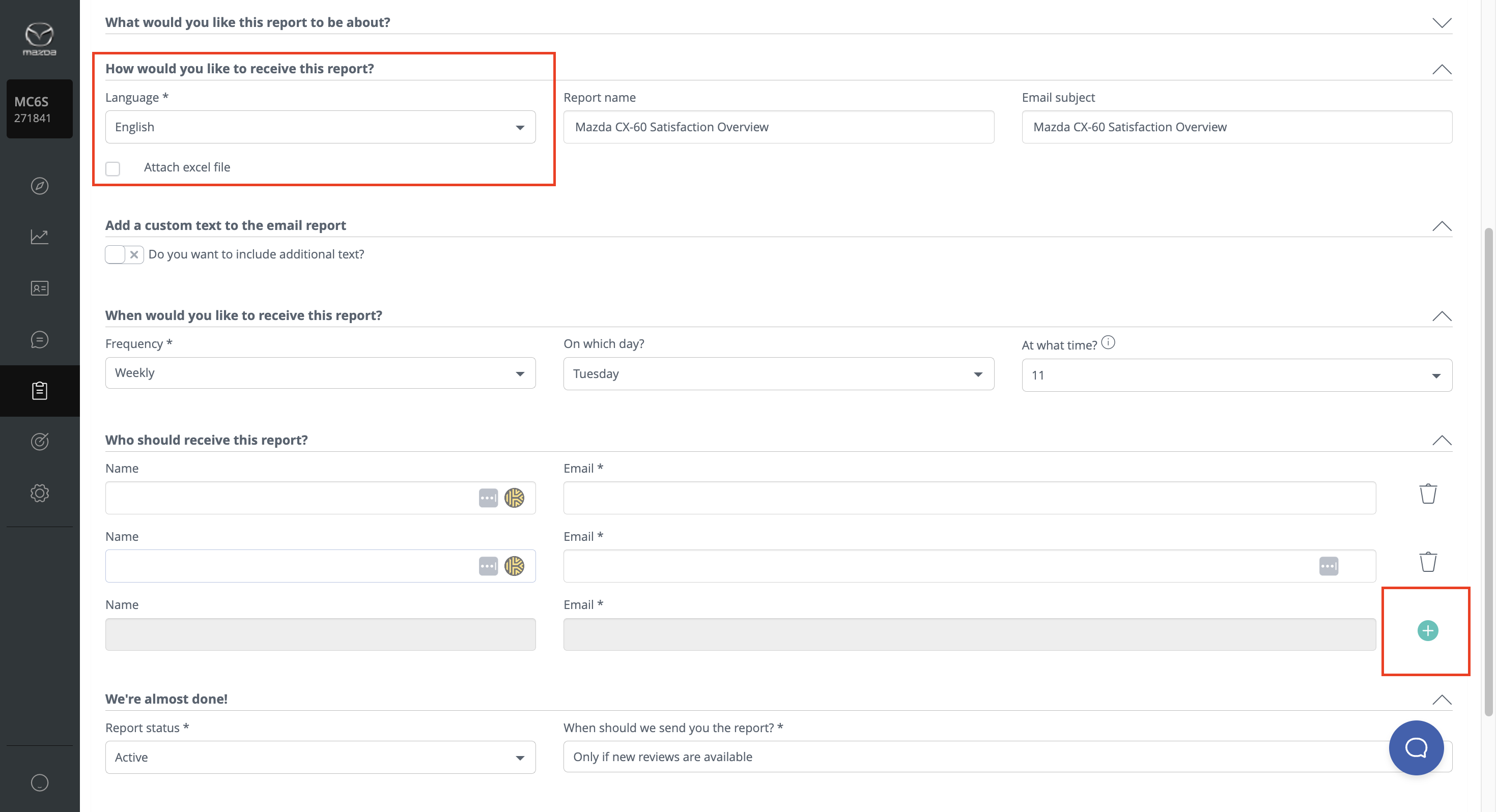Click the info icon next to 'At what time?'
This screenshot has height=812, width=1496.
pyautogui.click(x=1108, y=342)
